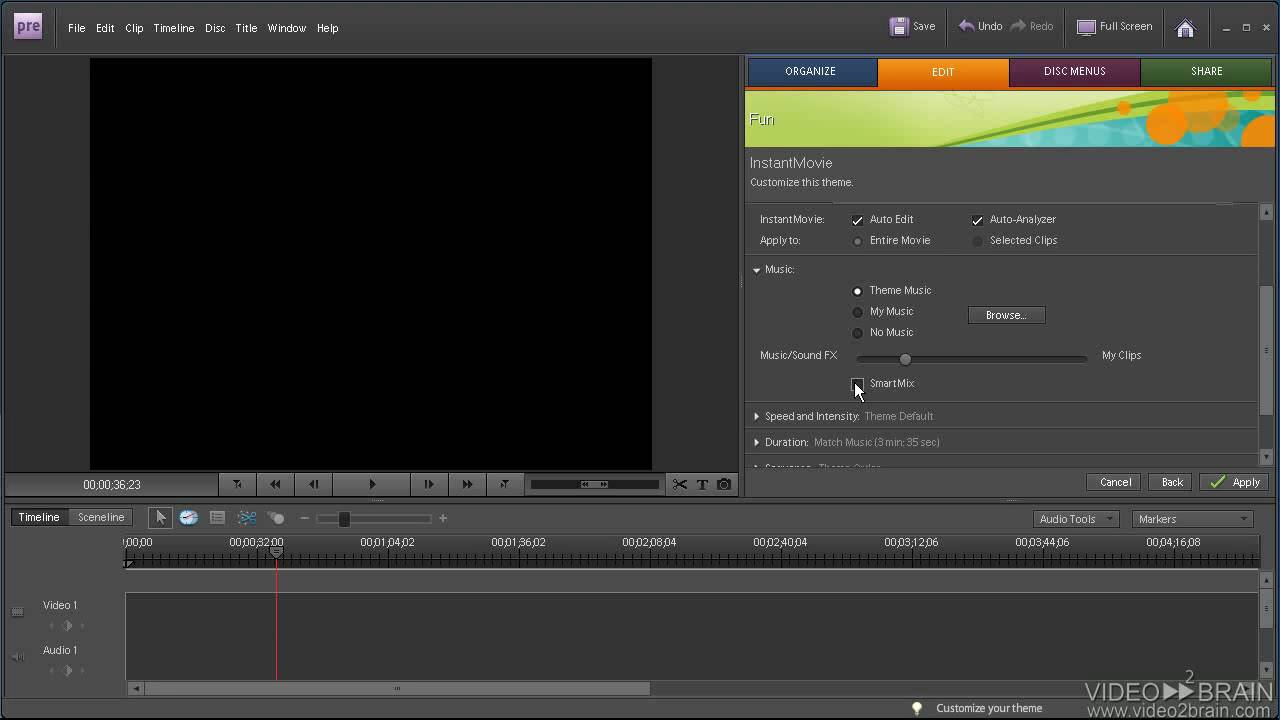Uncheck the Auto-Analyzer checkbox
1280x720 pixels.
tap(977, 220)
